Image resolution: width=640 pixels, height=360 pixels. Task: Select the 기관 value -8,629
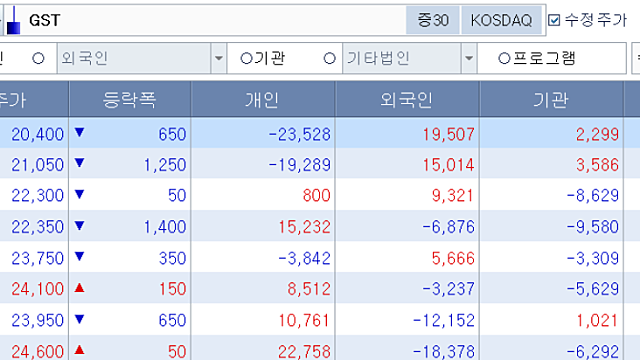593,196
